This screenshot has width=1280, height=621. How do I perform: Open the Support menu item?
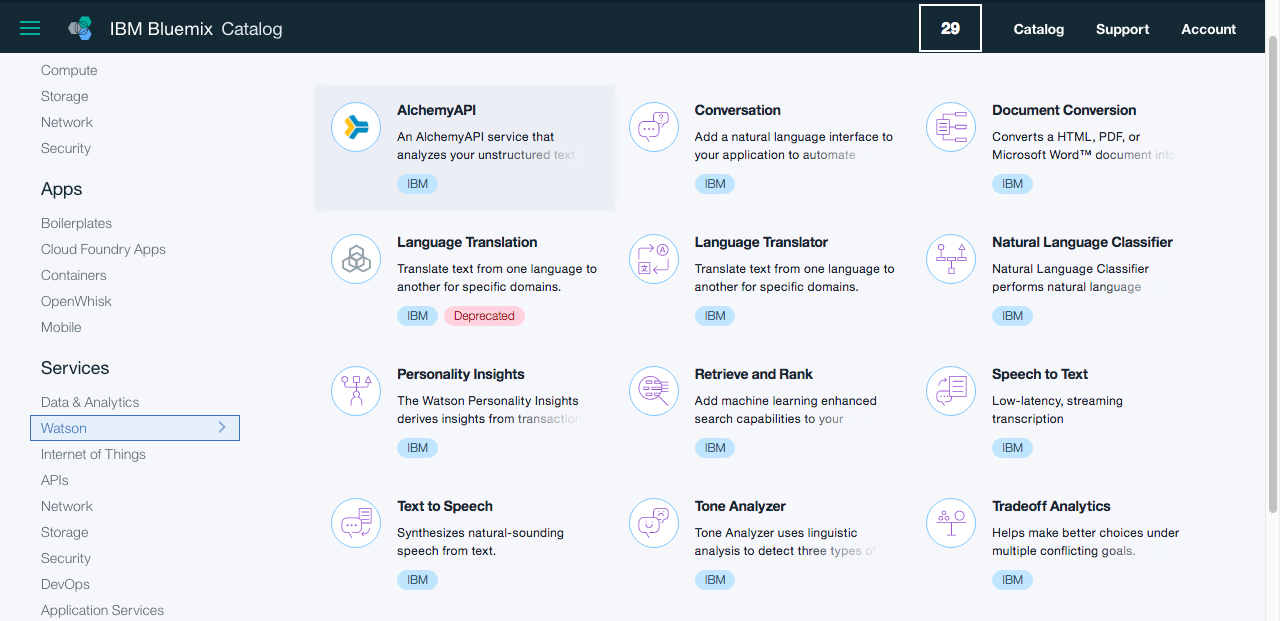(x=1122, y=29)
